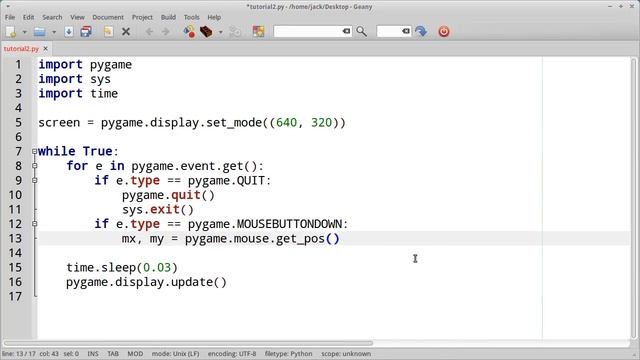640x360 pixels.
Task: Click the "encoding: UTF-8" status entry
Action: click(x=232, y=354)
